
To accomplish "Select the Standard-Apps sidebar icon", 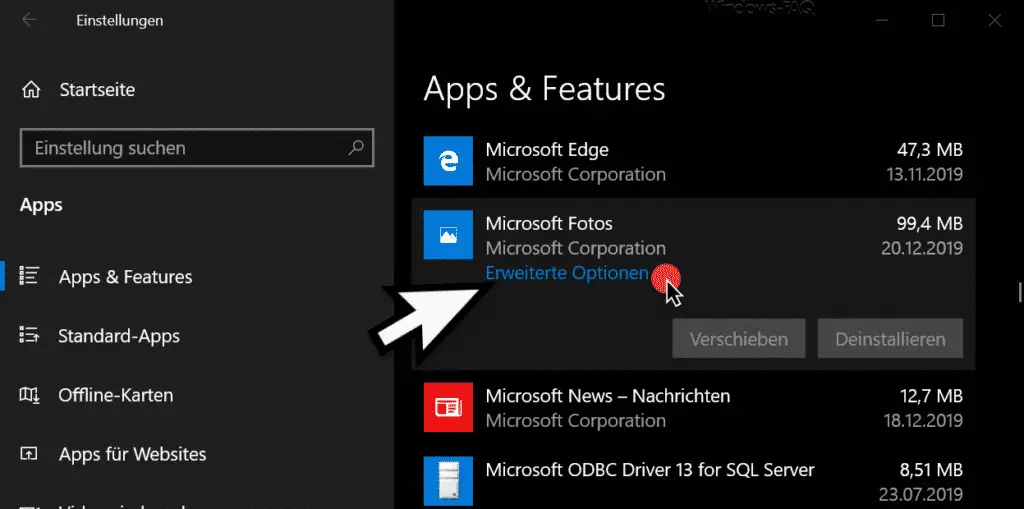I will [x=29, y=335].
